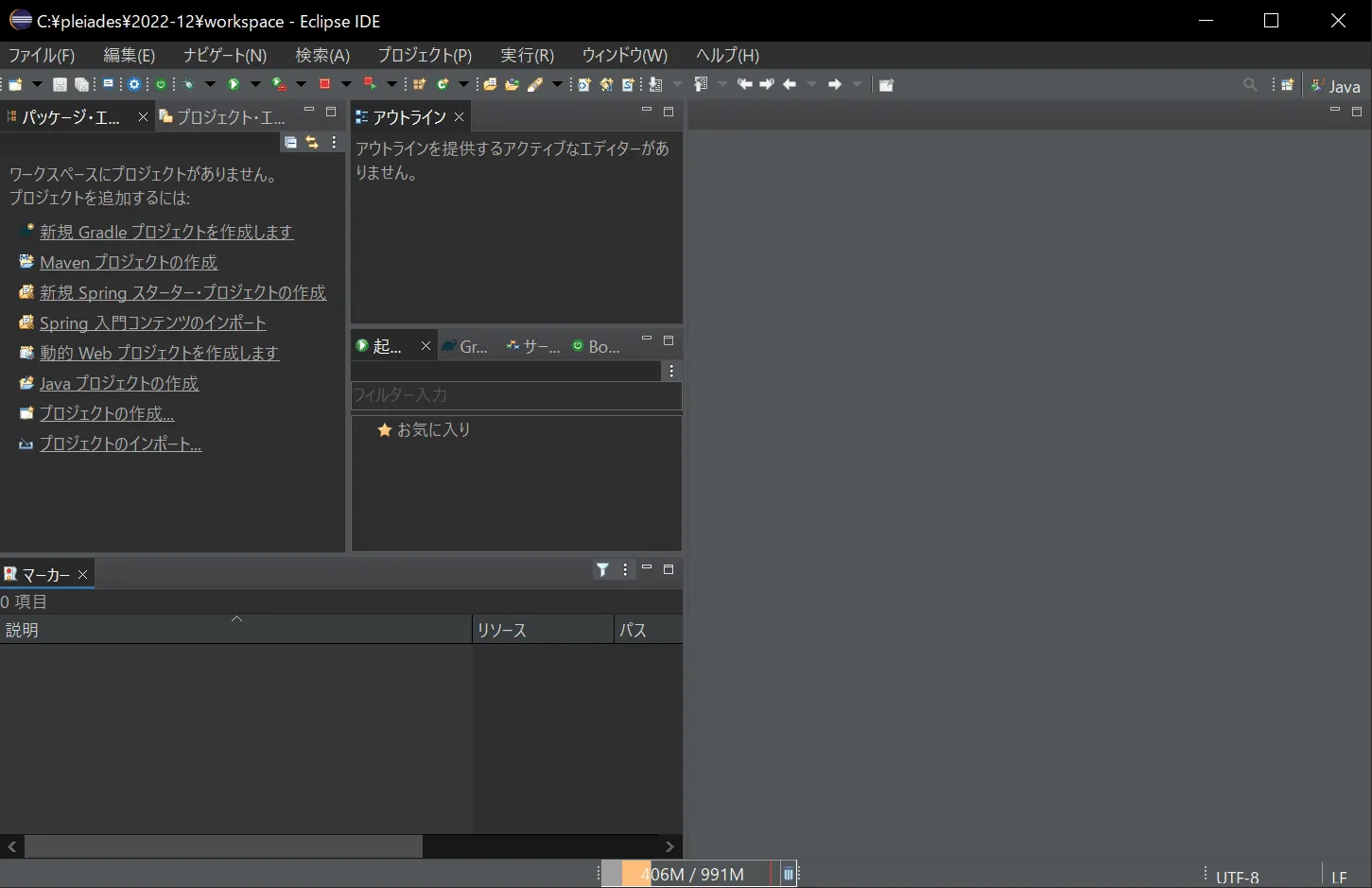Open the 編集(E) menu
The width and height of the screenshot is (1372, 888).
click(130, 55)
